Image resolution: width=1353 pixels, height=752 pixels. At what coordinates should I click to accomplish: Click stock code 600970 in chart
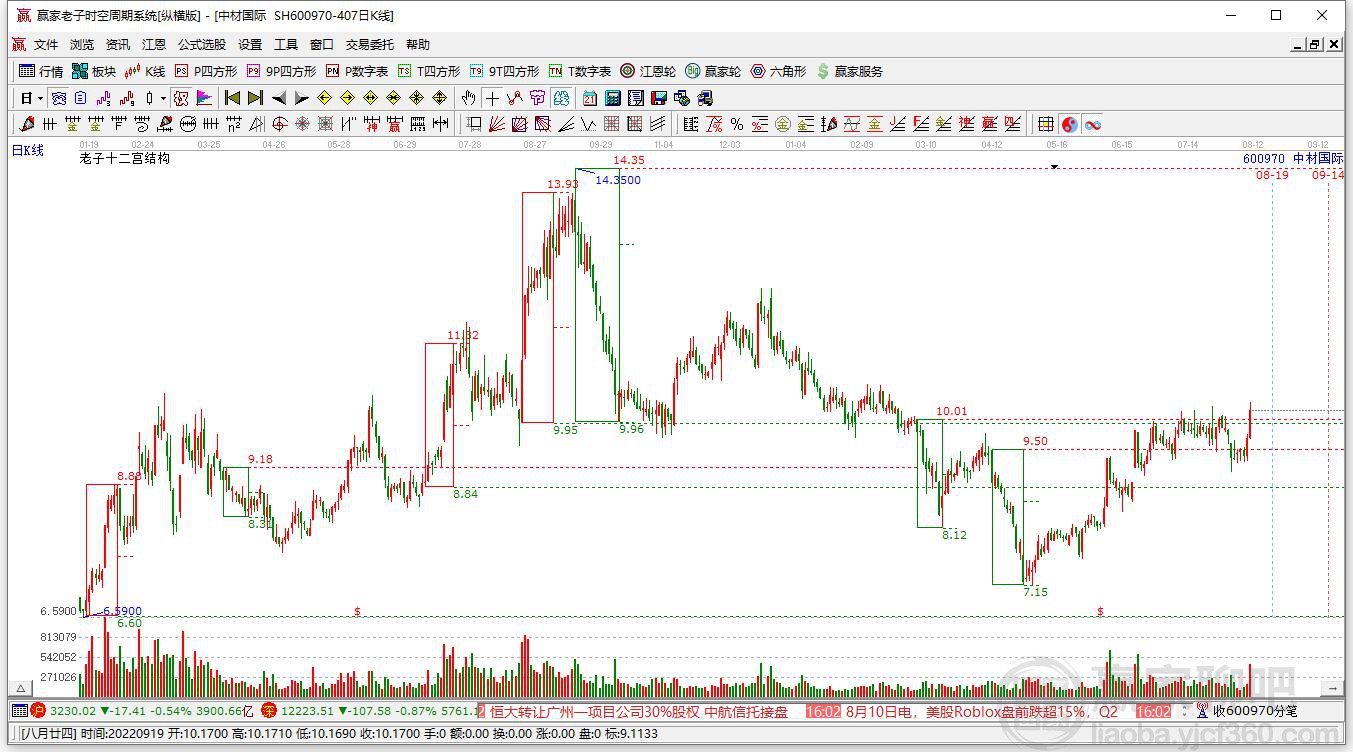pyautogui.click(x=1264, y=159)
